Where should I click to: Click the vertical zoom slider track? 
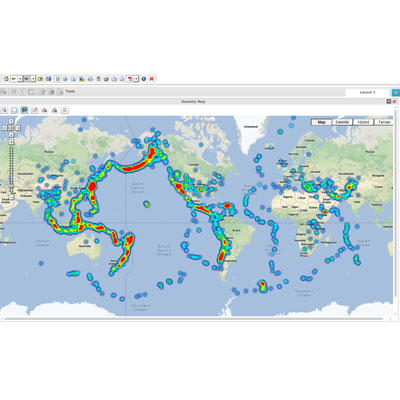click(11, 170)
